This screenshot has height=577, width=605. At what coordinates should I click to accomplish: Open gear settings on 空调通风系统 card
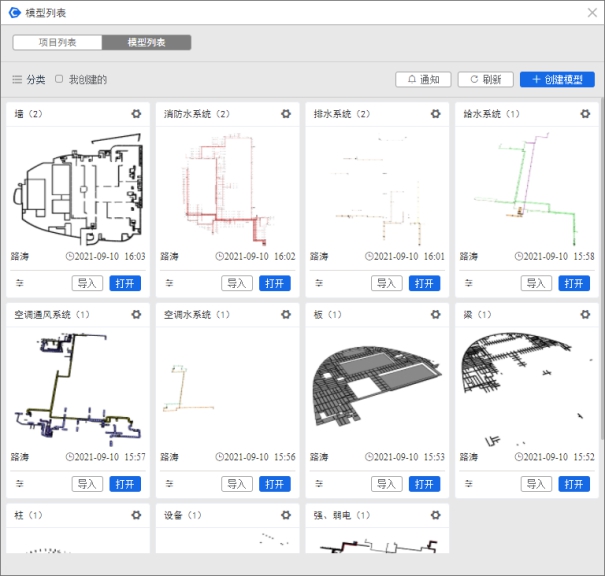(136, 314)
